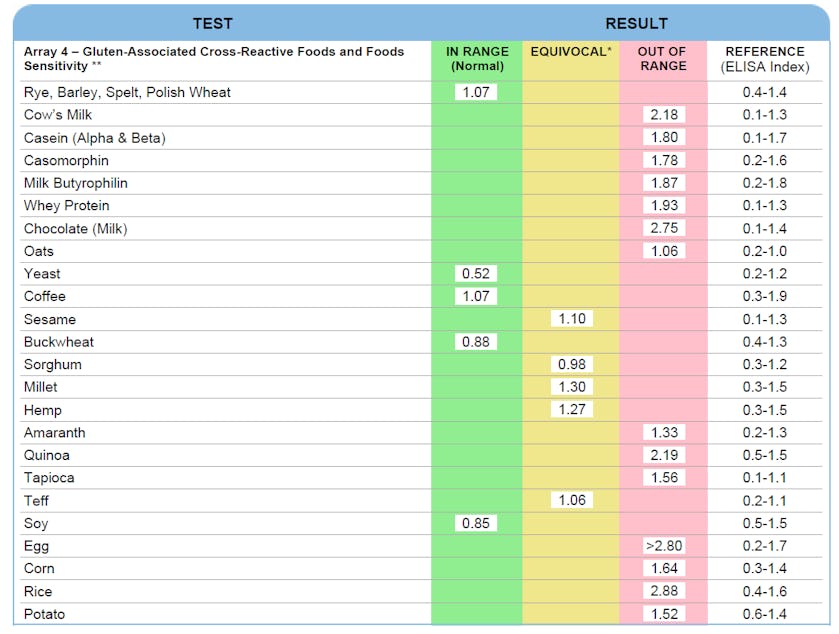This screenshot has height=634, width=839.
Task: Select the Casein (Alpha & Beta) label
Action: pos(95,138)
